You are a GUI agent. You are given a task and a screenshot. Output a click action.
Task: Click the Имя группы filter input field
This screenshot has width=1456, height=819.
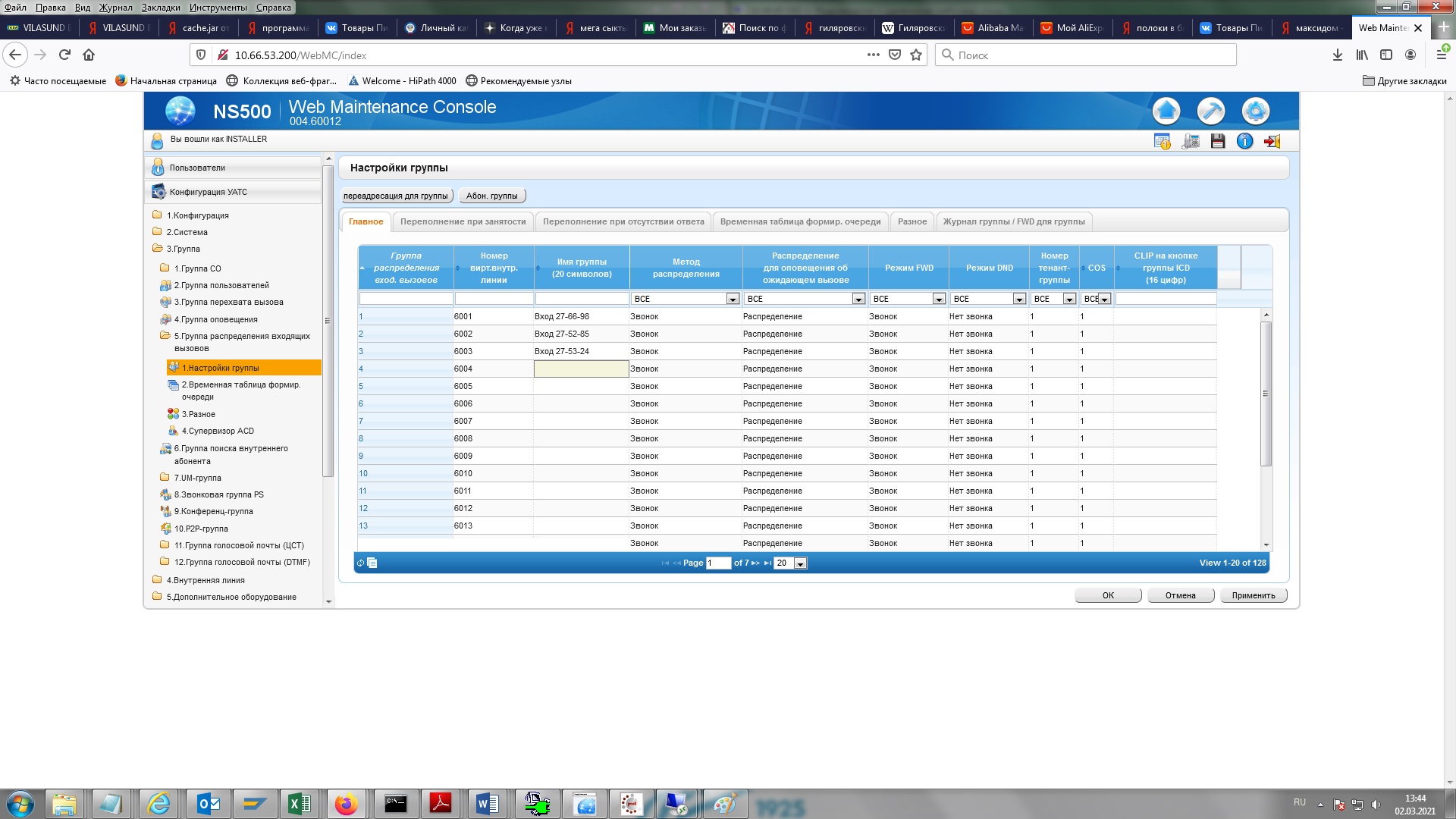tap(582, 299)
